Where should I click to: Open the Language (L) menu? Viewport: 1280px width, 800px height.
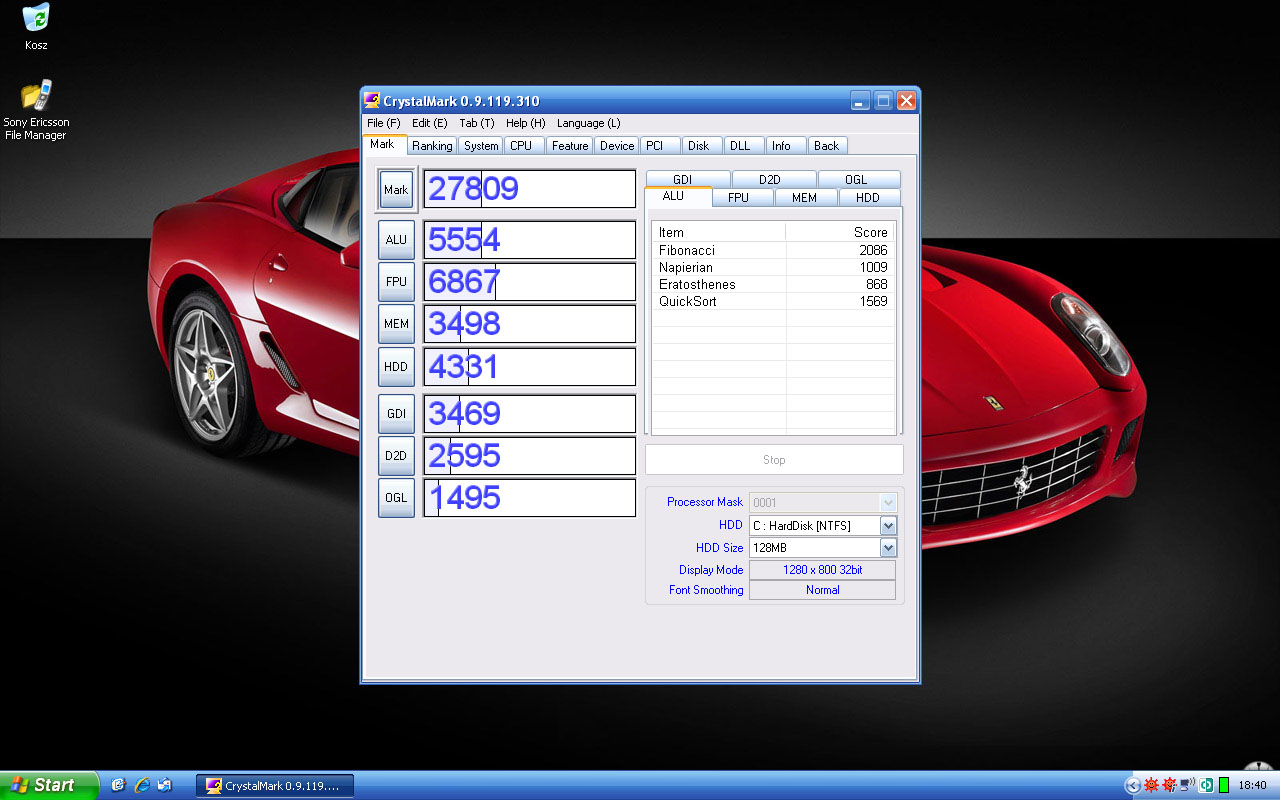click(588, 123)
